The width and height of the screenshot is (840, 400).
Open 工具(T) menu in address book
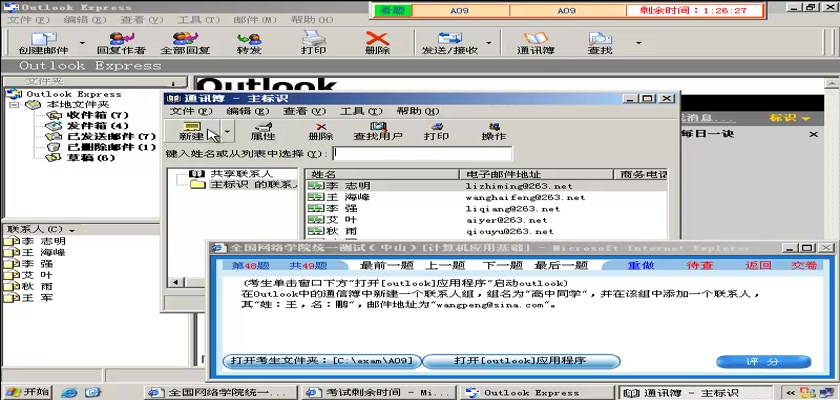click(361, 111)
